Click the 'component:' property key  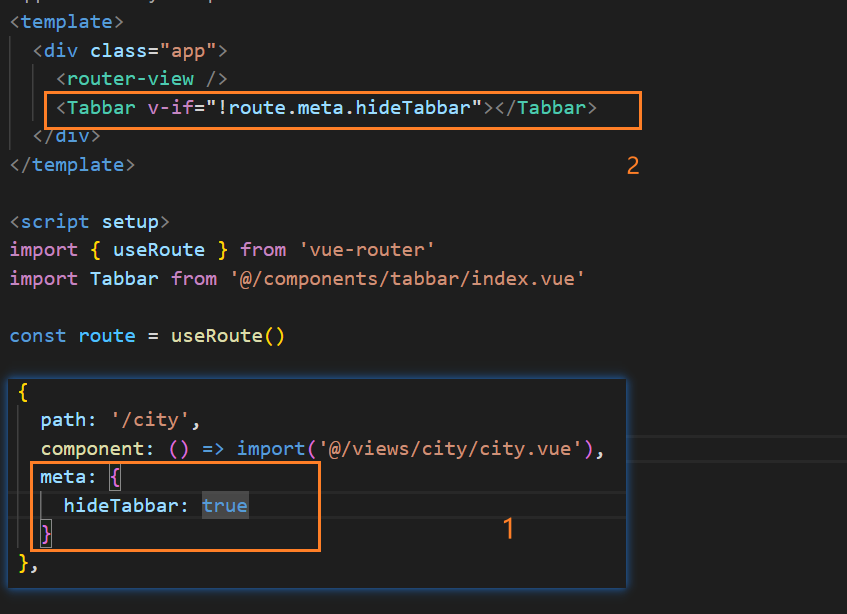pos(97,449)
